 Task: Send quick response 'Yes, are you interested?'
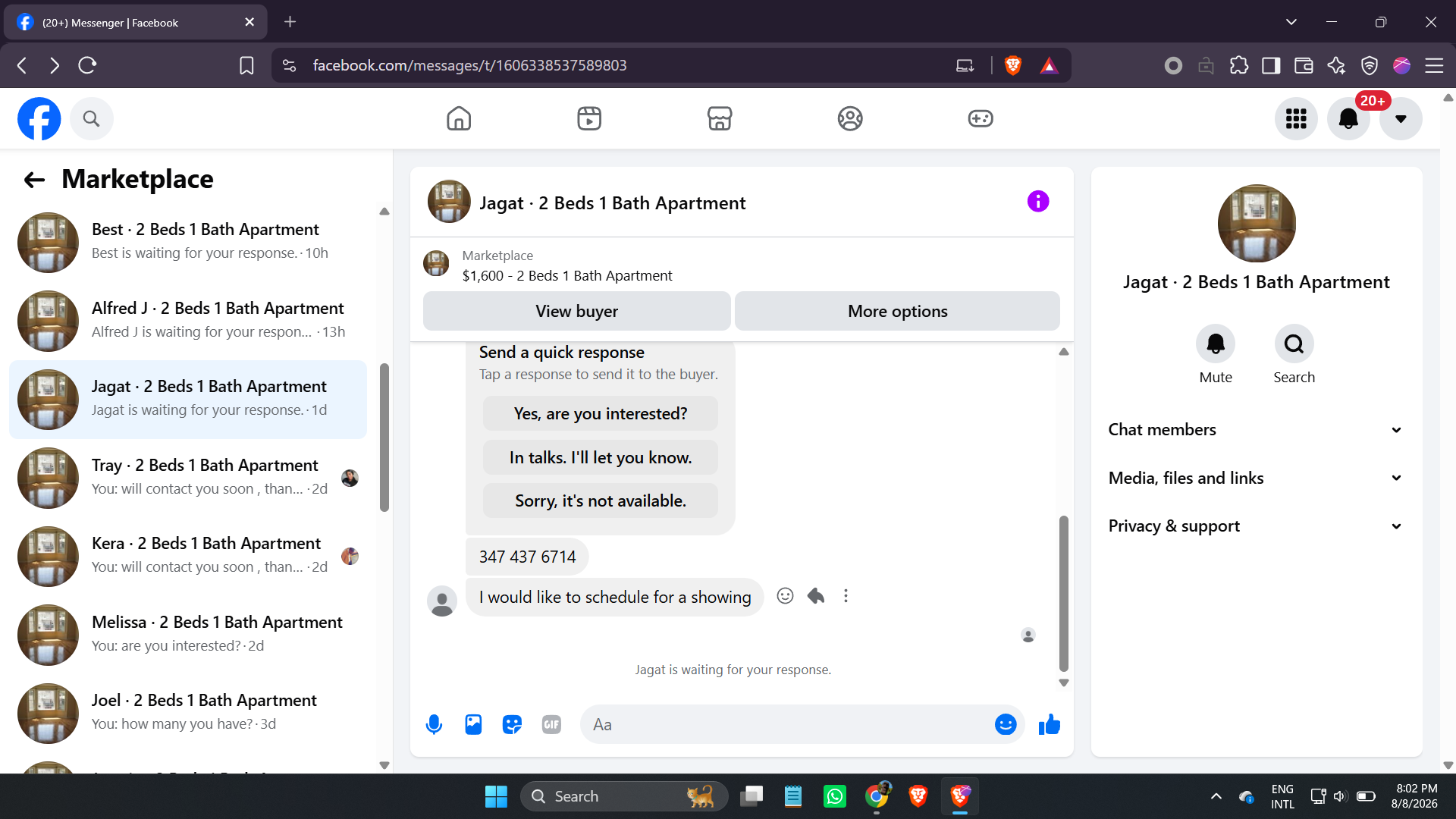(601, 413)
